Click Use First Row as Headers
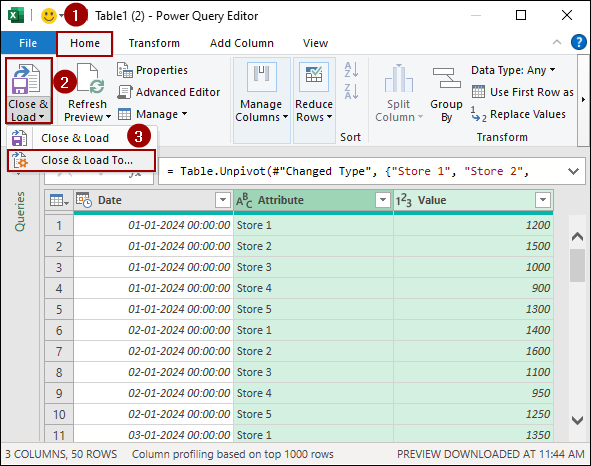 (x=523, y=92)
